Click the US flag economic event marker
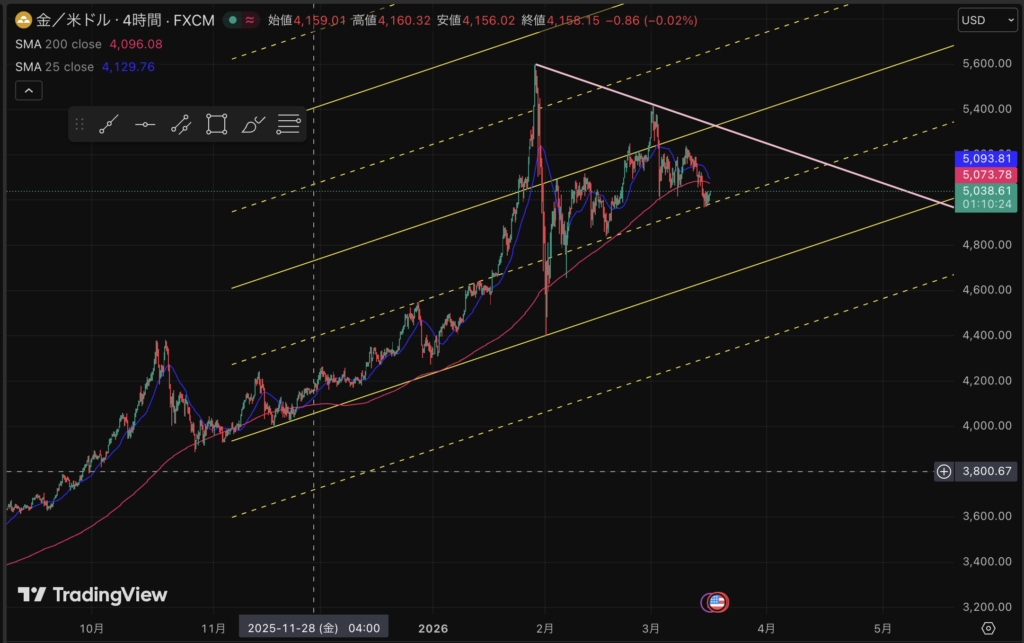The image size is (1024, 643). [x=716, y=602]
